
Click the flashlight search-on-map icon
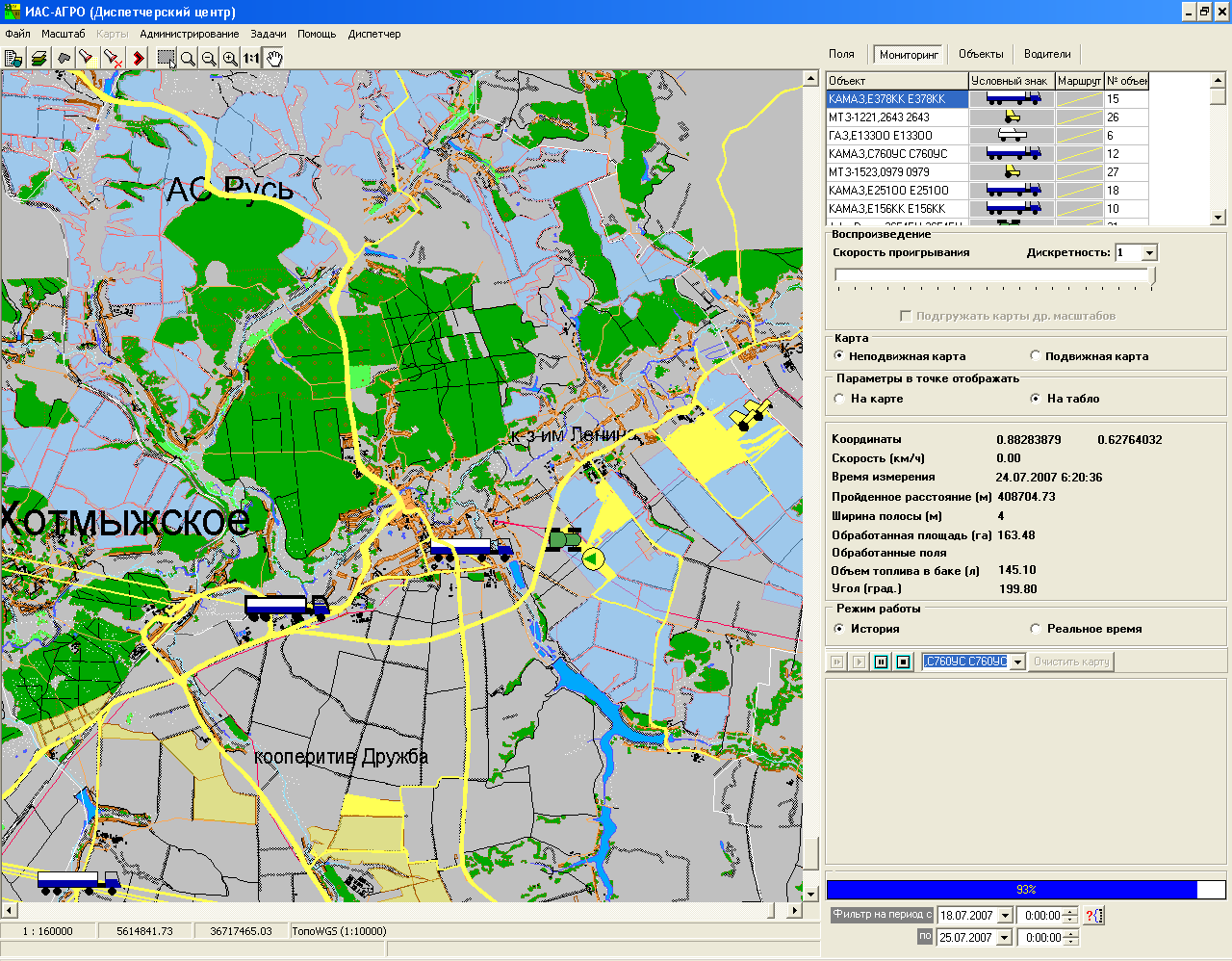click(88, 59)
